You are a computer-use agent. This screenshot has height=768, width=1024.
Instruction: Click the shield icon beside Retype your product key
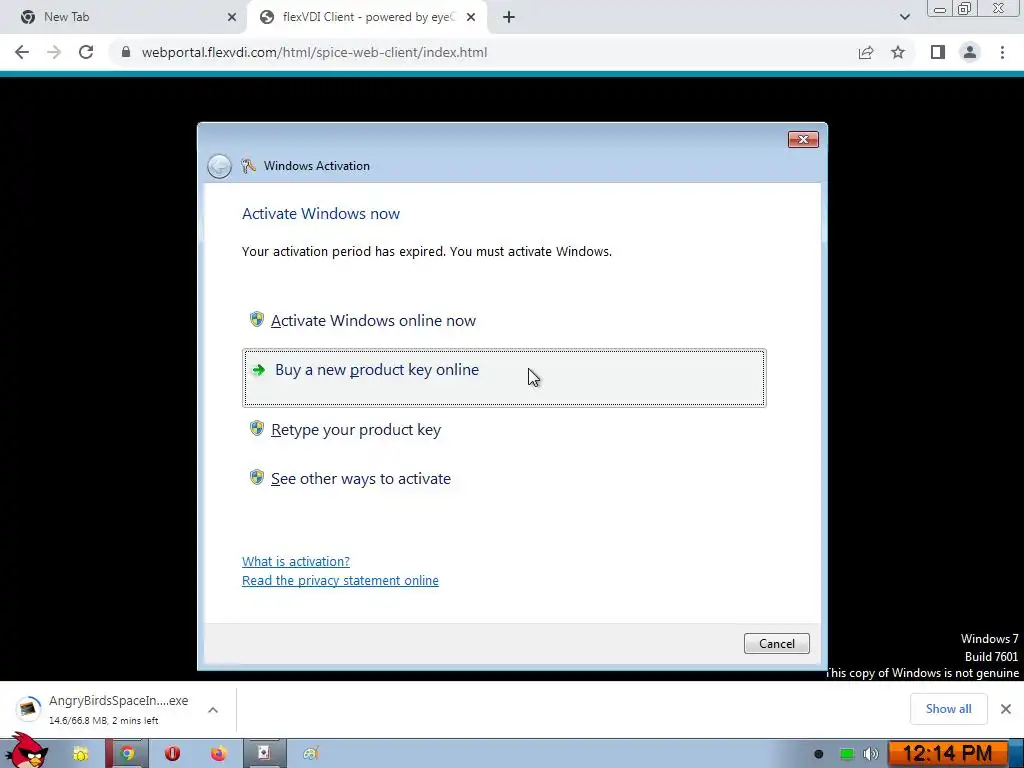pyautogui.click(x=257, y=428)
